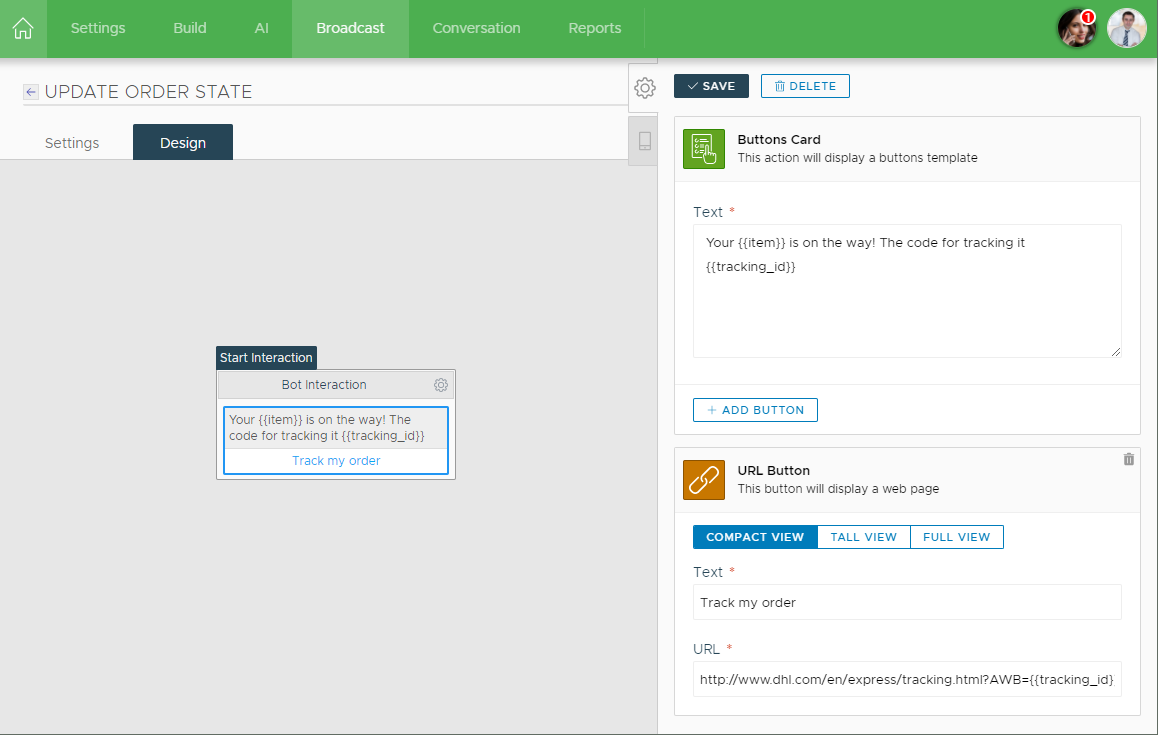Open Bot Interaction gear settings

point(441,385)
